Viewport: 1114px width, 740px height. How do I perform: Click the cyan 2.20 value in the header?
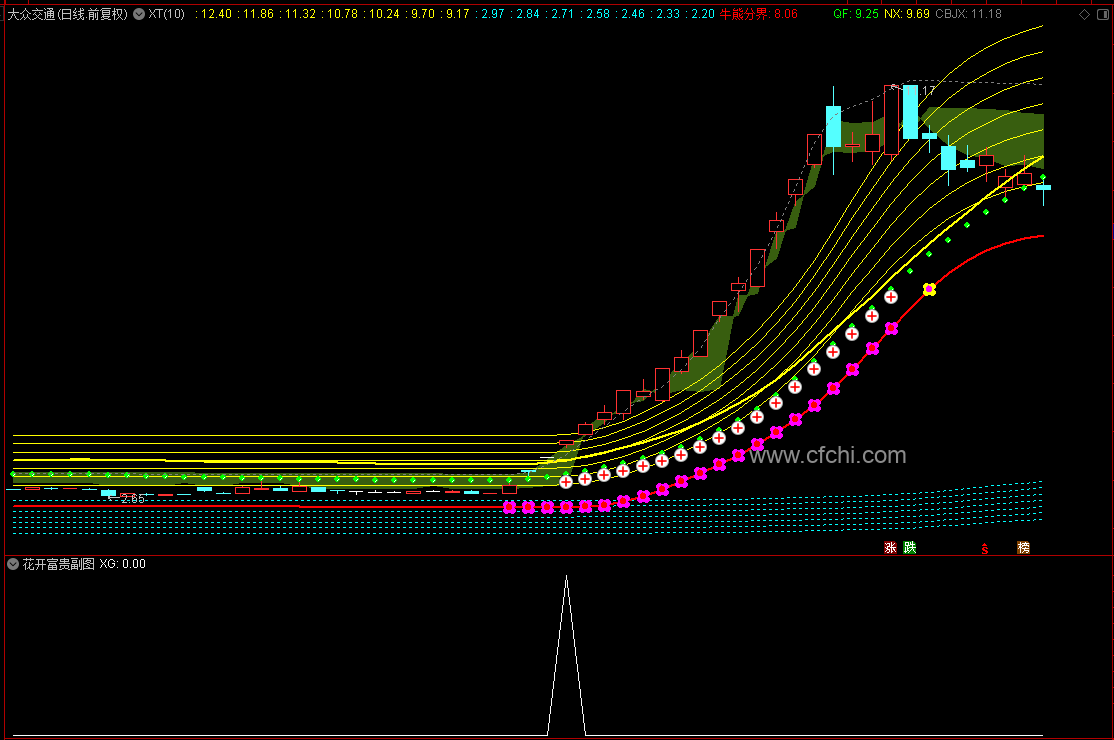(x=703, y=14)
